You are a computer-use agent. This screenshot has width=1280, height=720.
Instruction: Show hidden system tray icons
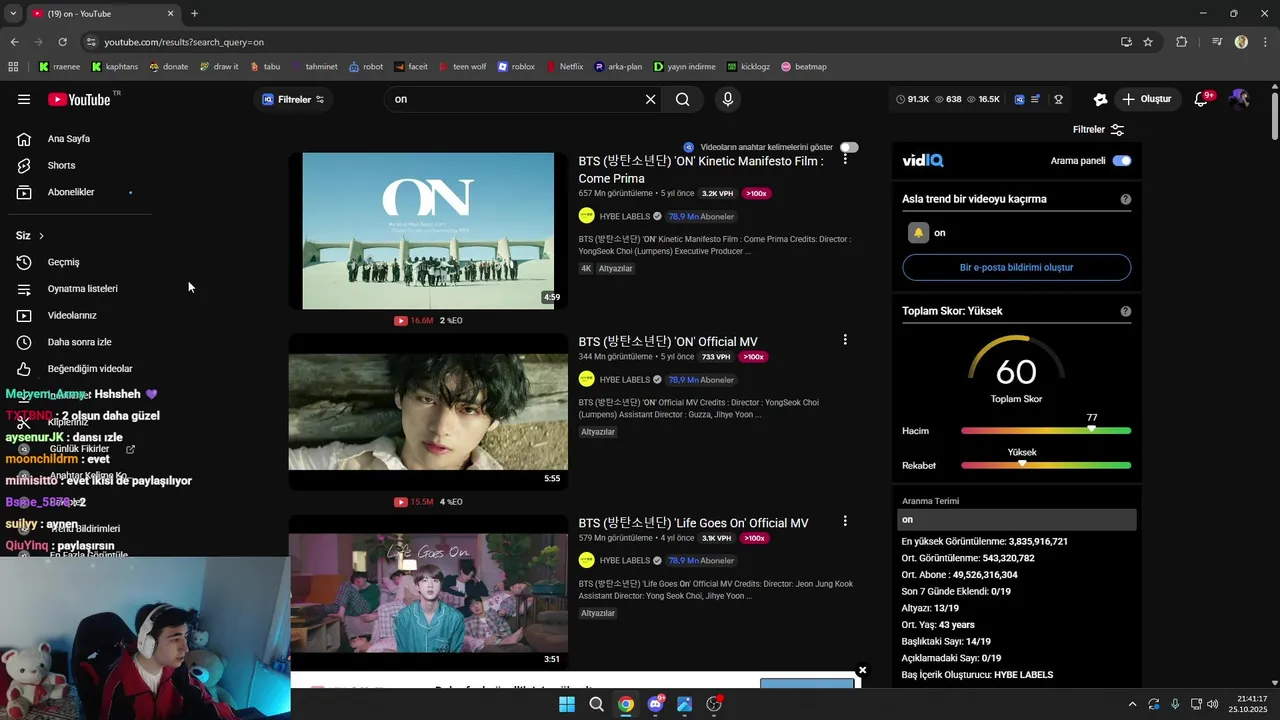click(1132, 704)
